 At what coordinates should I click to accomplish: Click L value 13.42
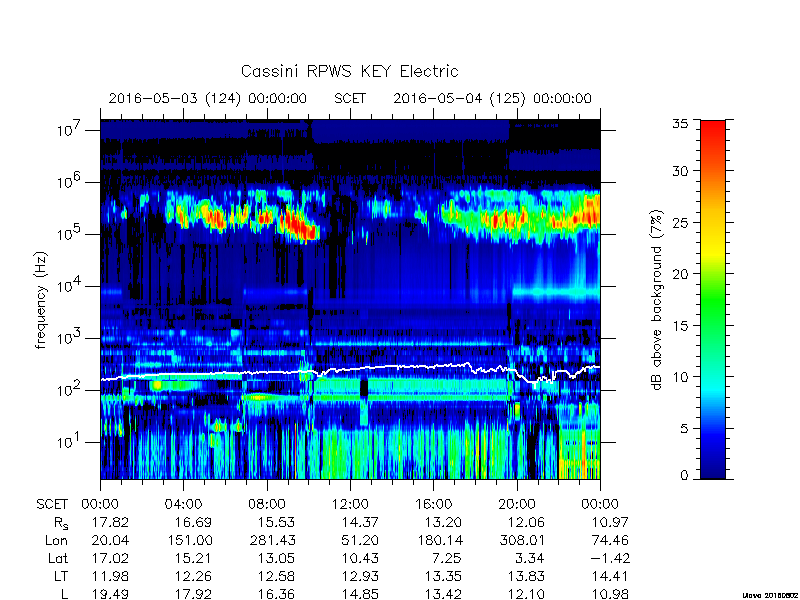pos(443,594)
